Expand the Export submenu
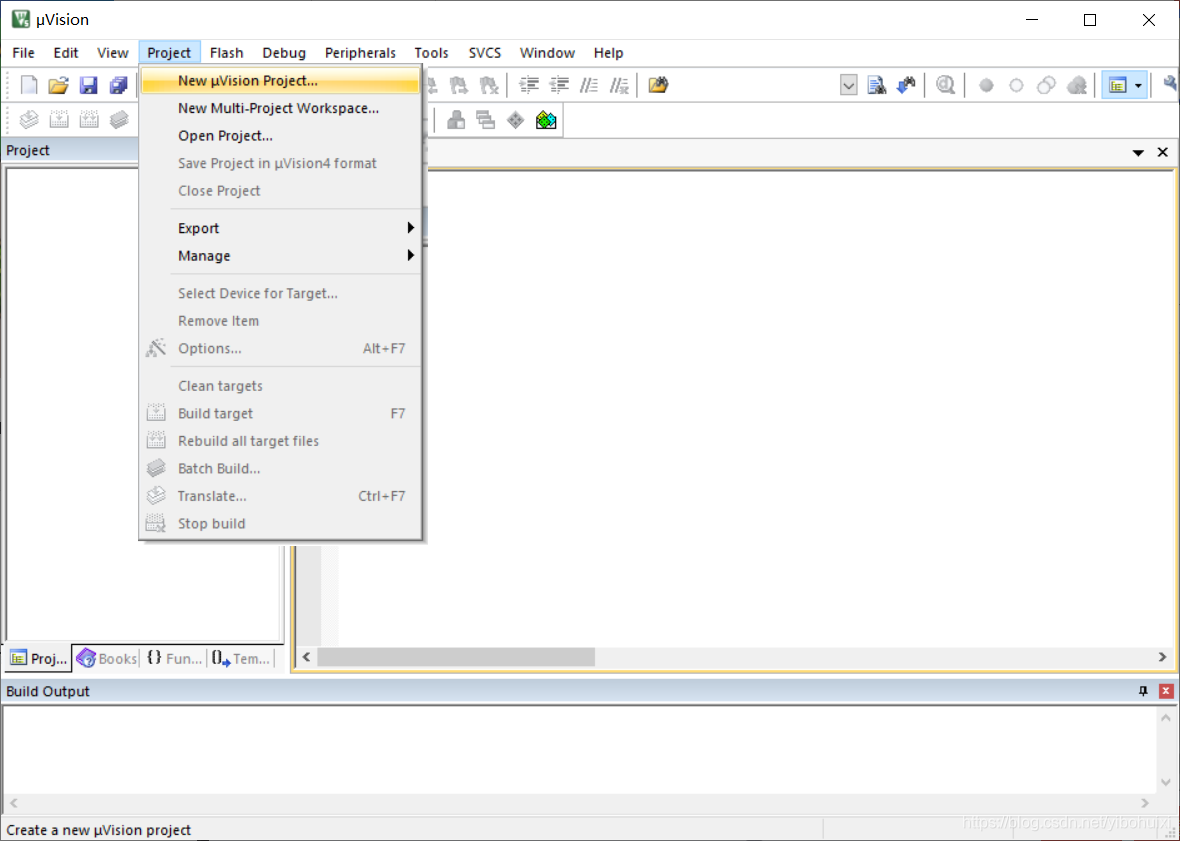The height and width of the screenshot is (841, 1180). (x=280, y=228)
